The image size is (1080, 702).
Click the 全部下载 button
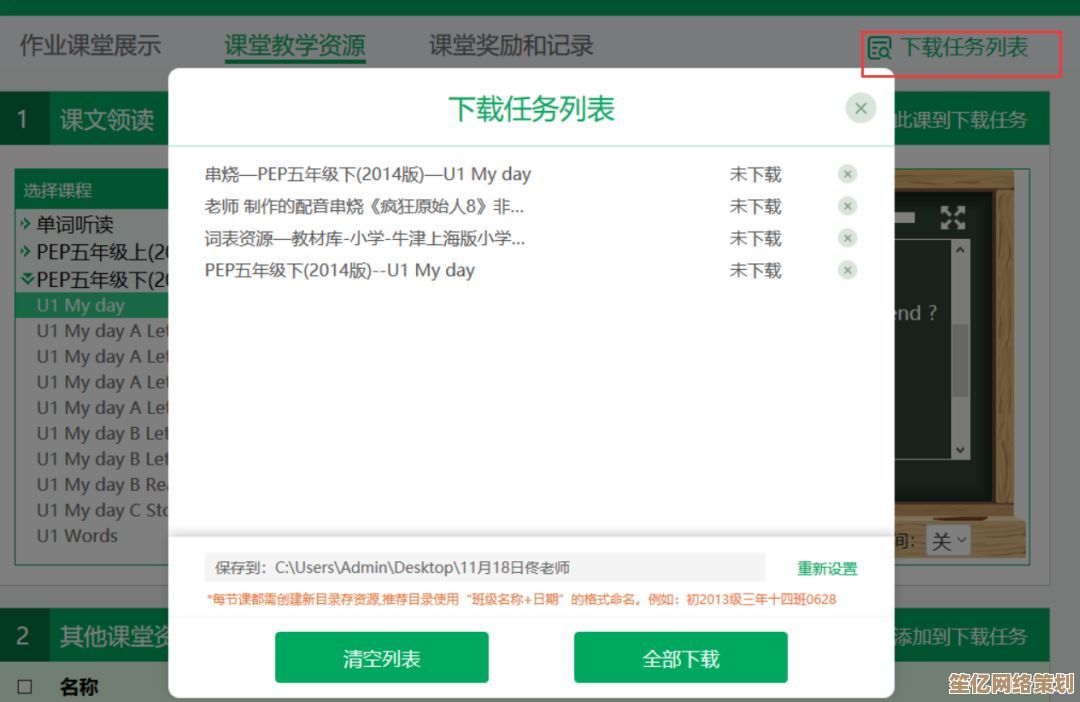coord(681,658)
